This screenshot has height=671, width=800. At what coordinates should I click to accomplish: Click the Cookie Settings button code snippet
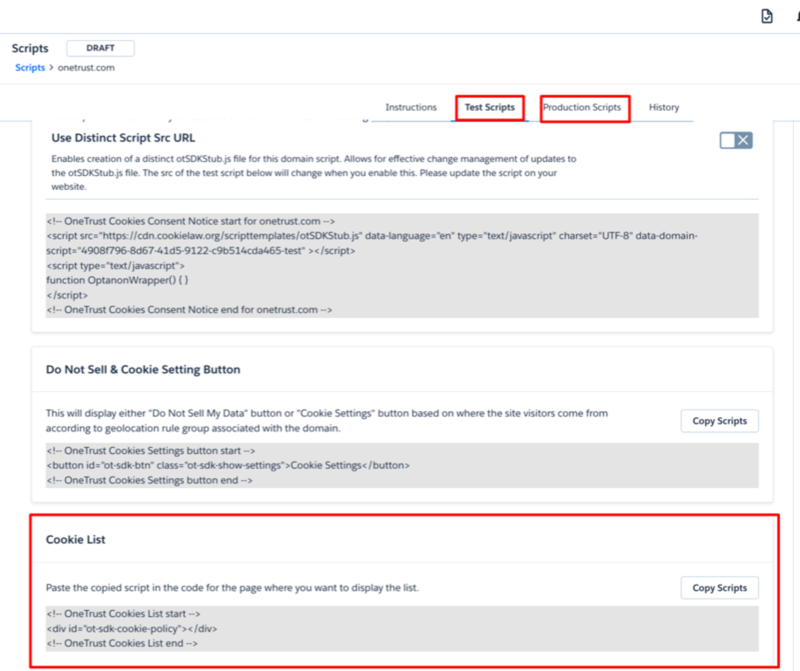click(x=226, y=465)
